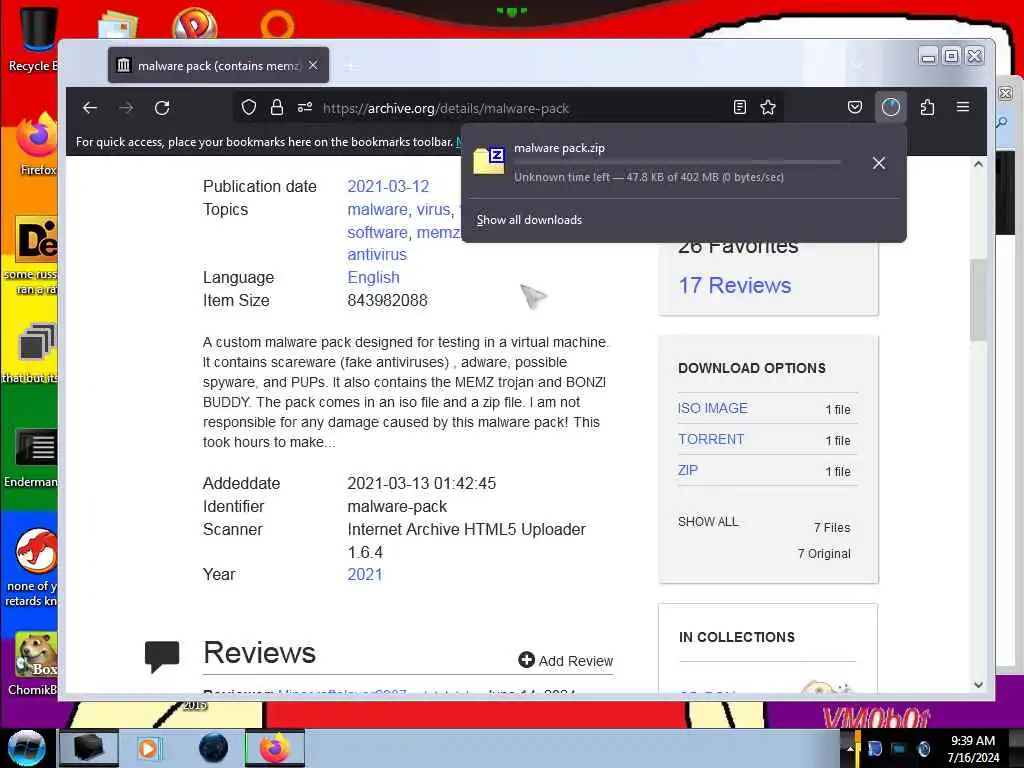Open list all tabs chevron
Viewport: 1024px width, 768px height.
[857, 65]
